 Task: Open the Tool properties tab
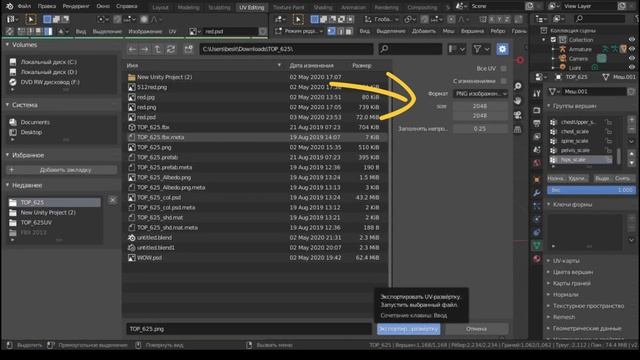pyautogui.click(x=537, y=93)
